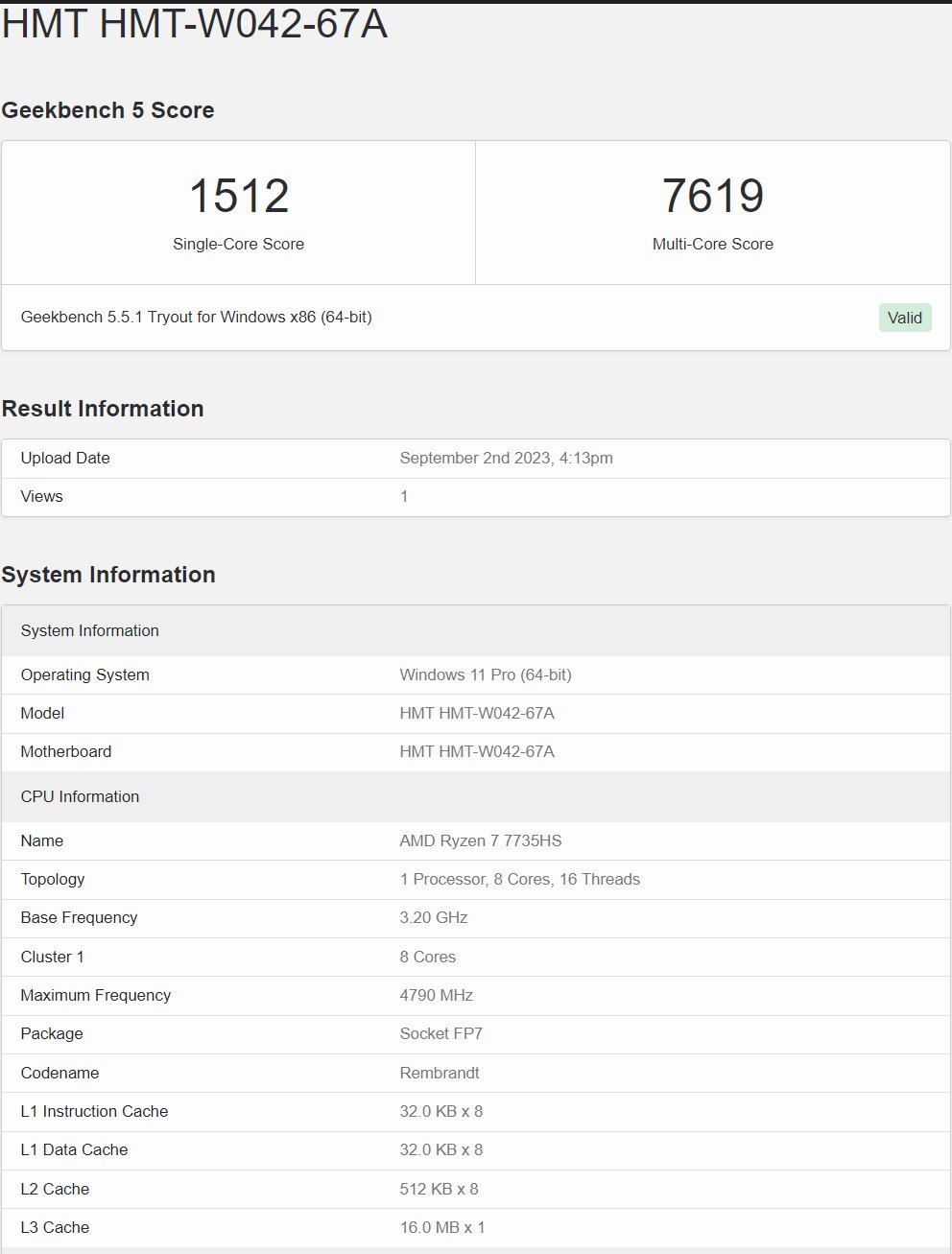Click the L1 Data Cache label
Screen dimensions: 952x1254
[74, 1149]
